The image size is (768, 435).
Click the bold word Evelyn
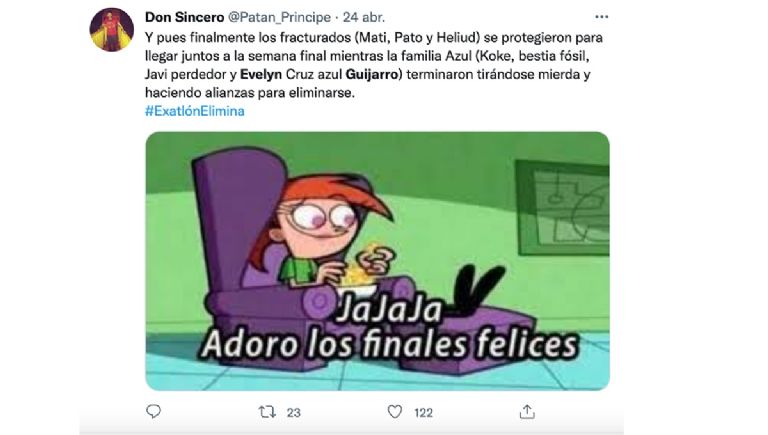[261, 74]
